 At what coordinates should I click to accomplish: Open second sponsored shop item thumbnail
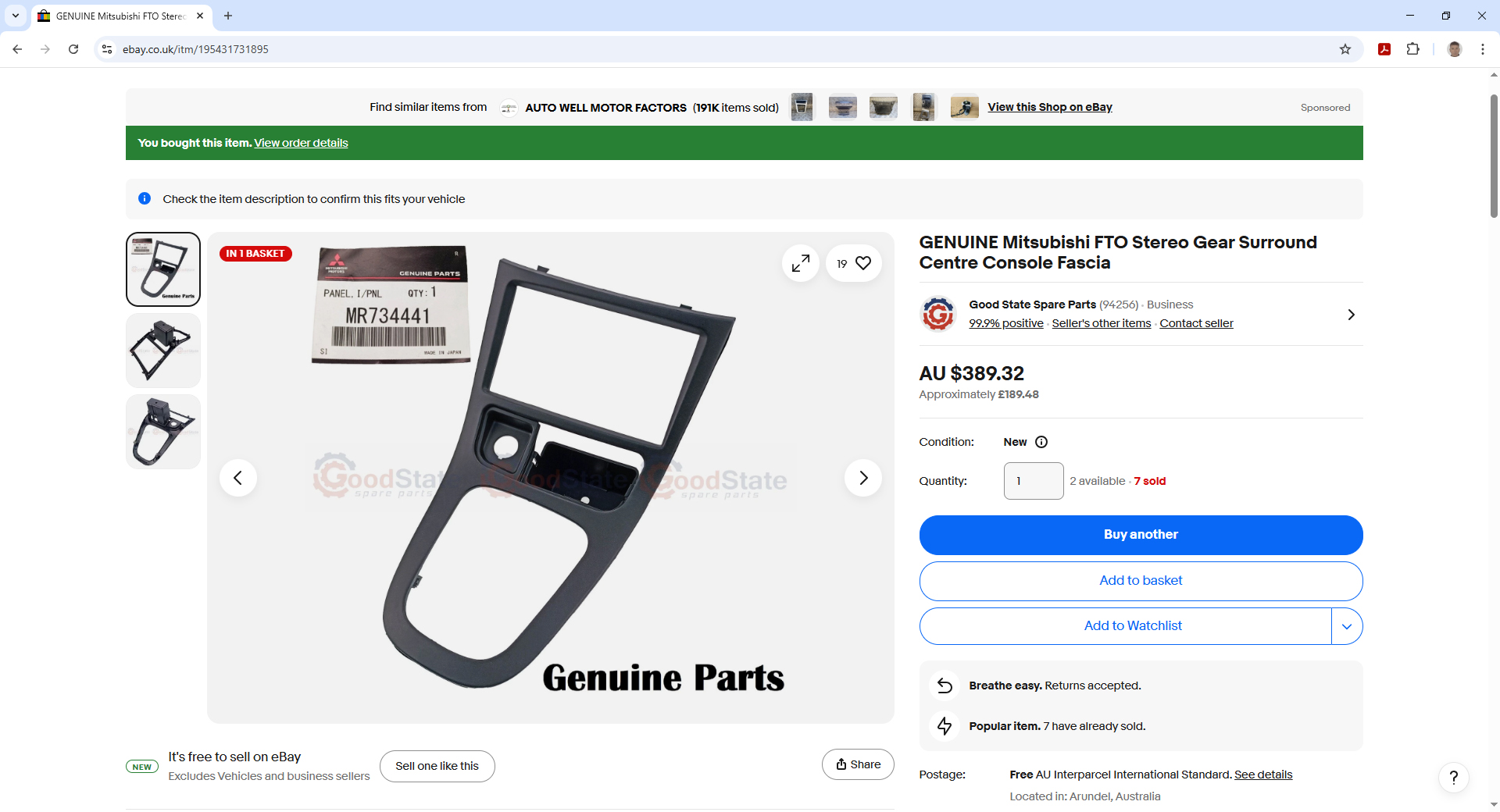pos(842,107)
